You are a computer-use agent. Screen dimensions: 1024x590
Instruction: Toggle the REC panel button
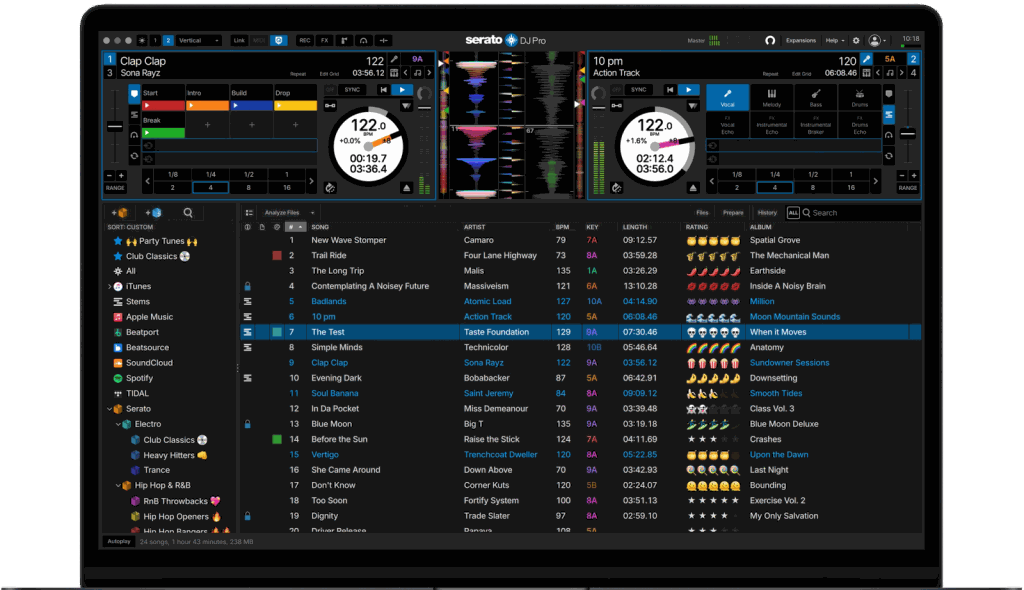click(x=304, y=41)
